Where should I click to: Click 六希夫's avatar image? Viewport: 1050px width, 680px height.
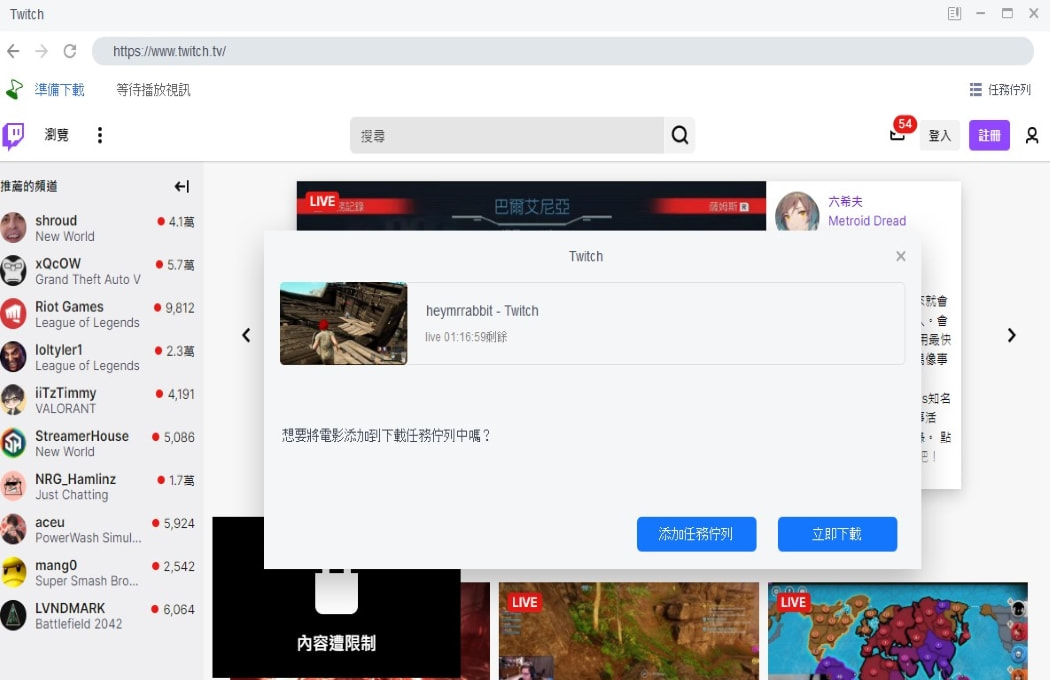(797, 212)
